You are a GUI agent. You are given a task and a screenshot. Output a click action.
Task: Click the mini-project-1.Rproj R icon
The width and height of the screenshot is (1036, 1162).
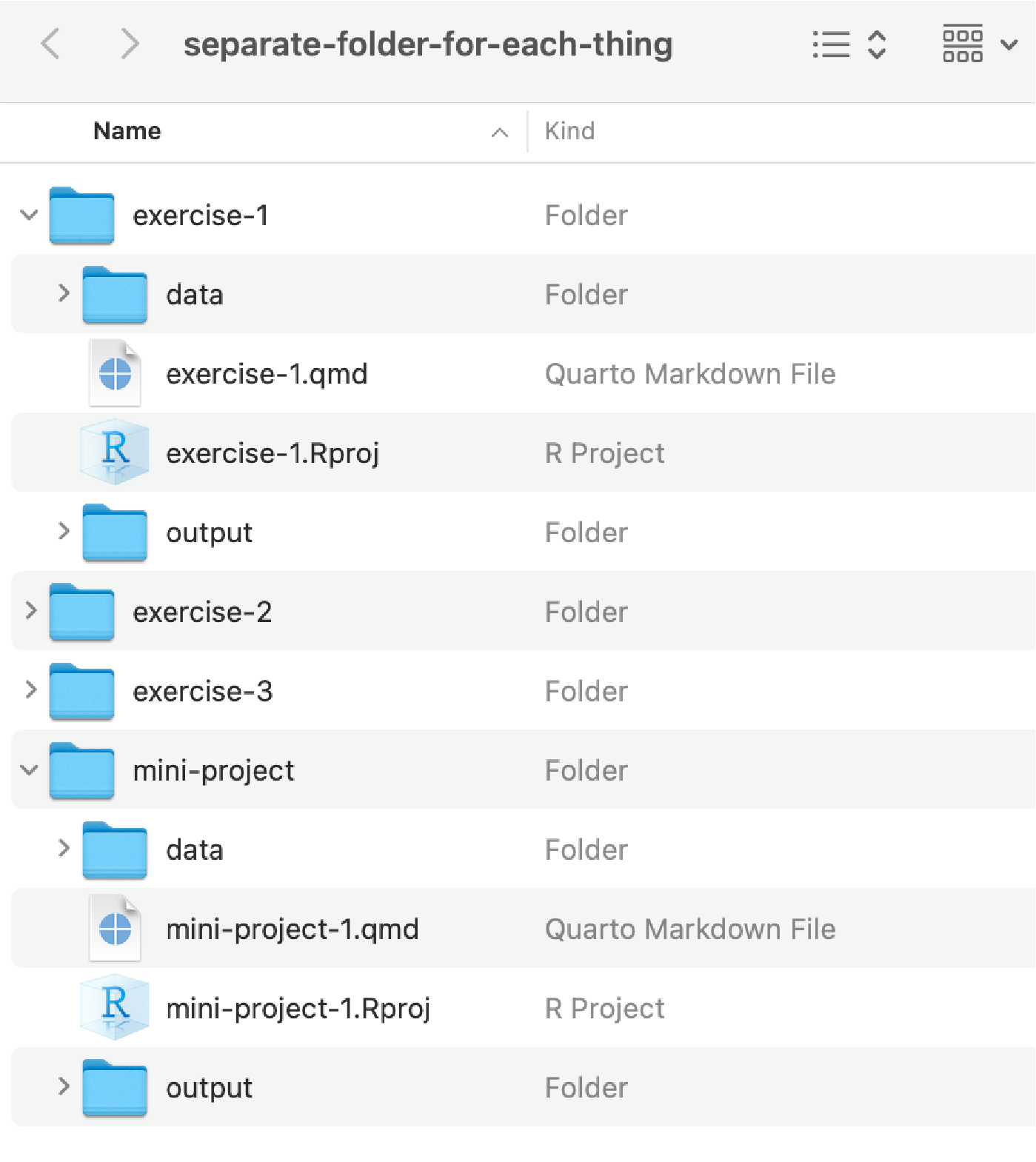tap(115, 1007)
